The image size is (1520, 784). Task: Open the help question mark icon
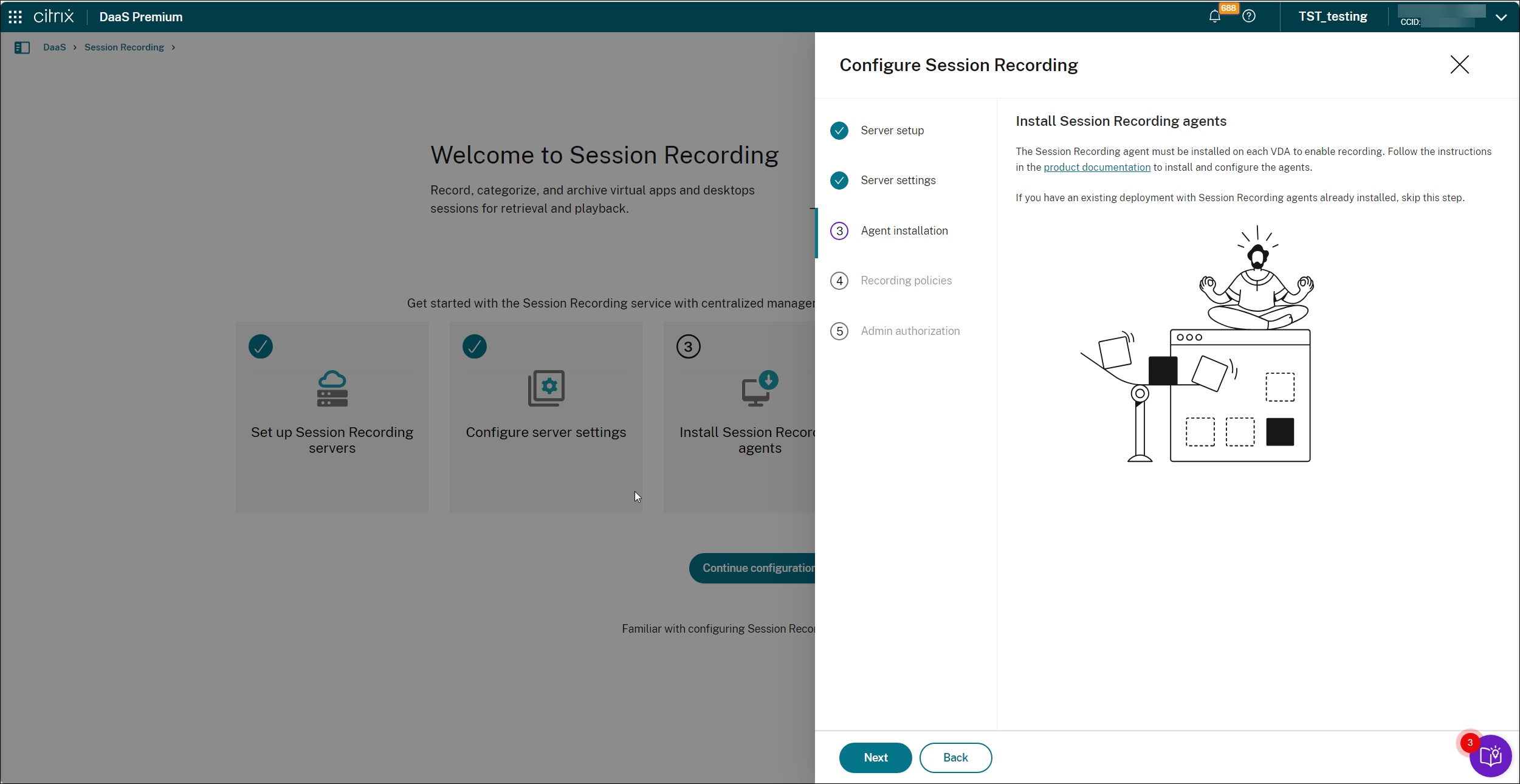(x=1249, y=16)
